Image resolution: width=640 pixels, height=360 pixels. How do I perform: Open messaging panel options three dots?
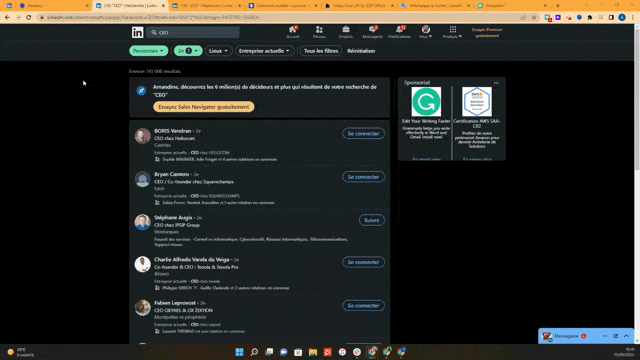click(x=605, y=336)
